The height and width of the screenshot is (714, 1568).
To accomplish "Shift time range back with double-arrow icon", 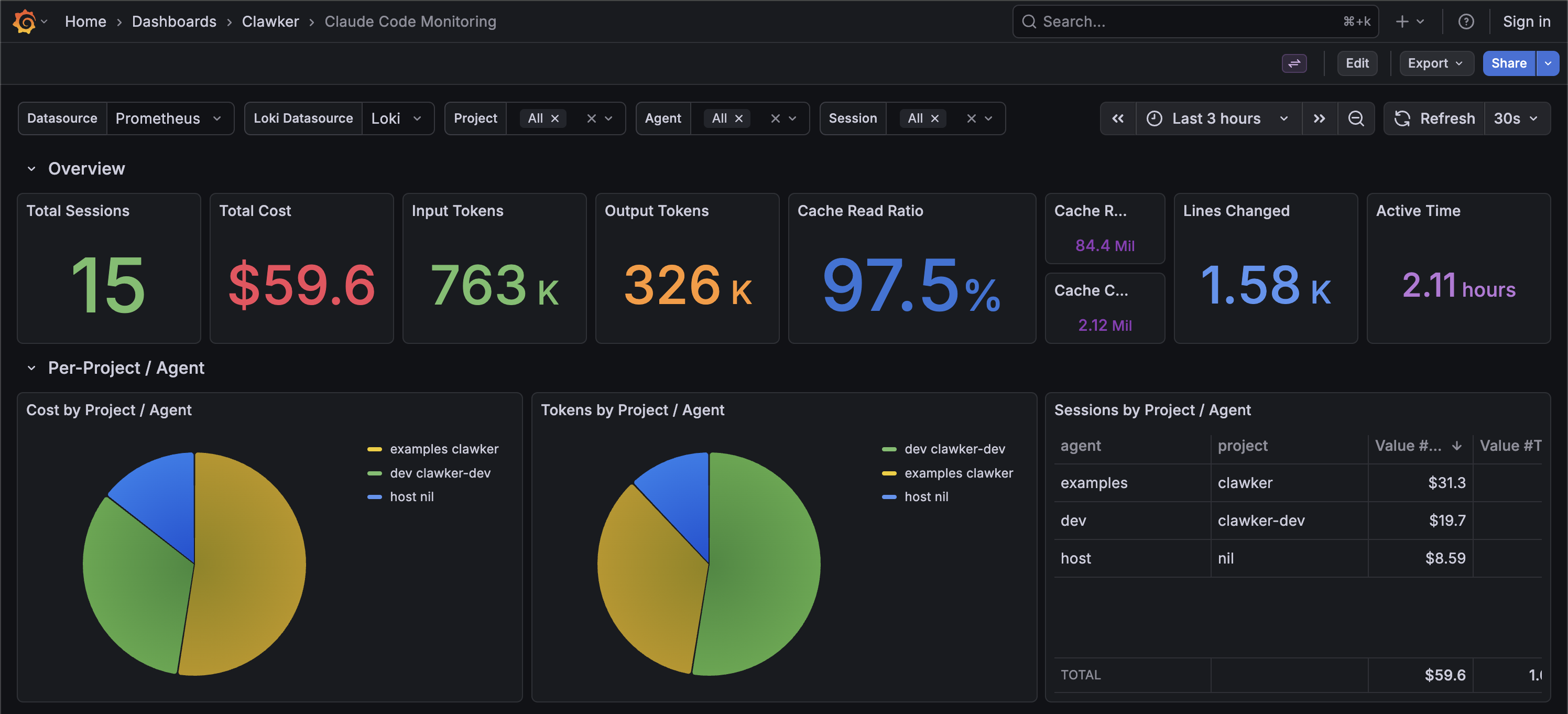I will [x=1118, y=118].
